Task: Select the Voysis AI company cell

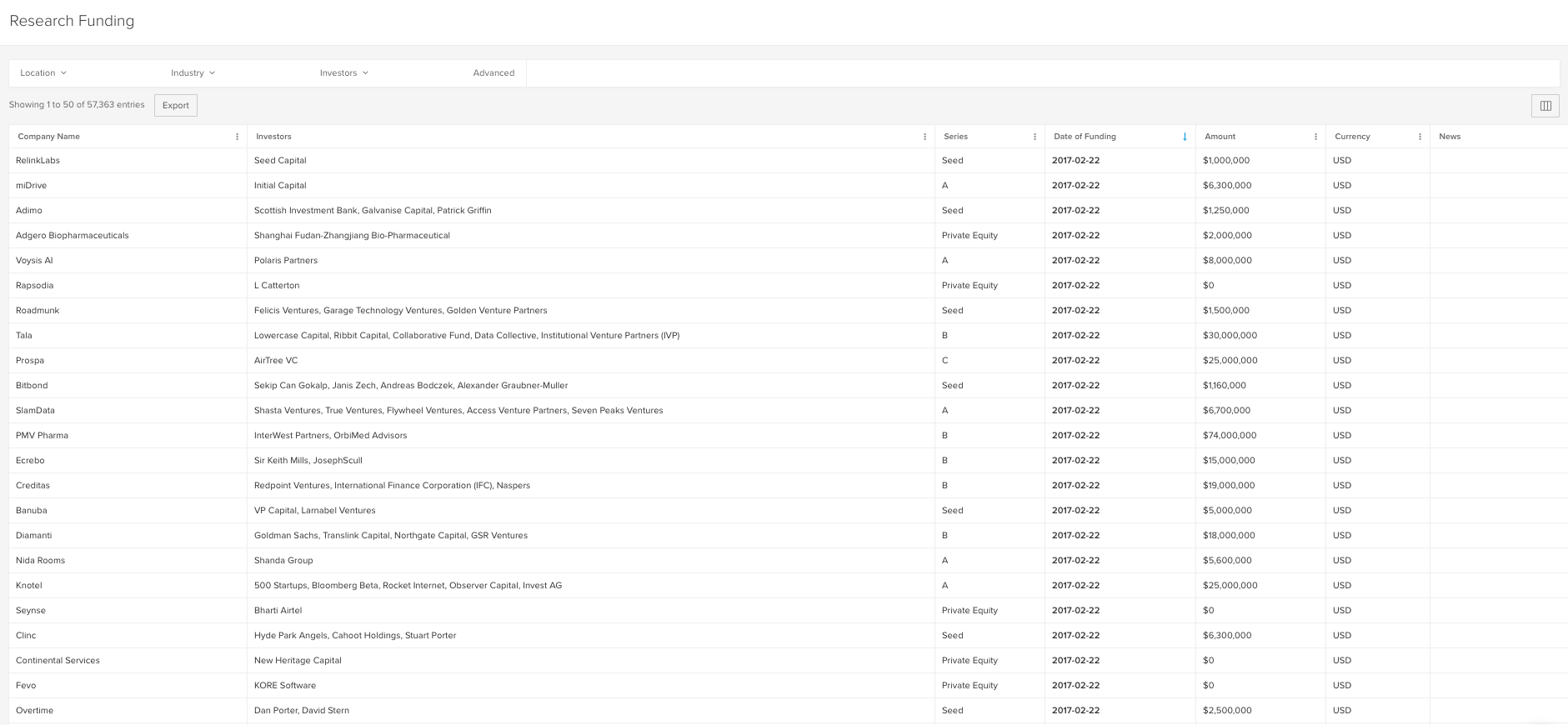Action: (128, 260)
